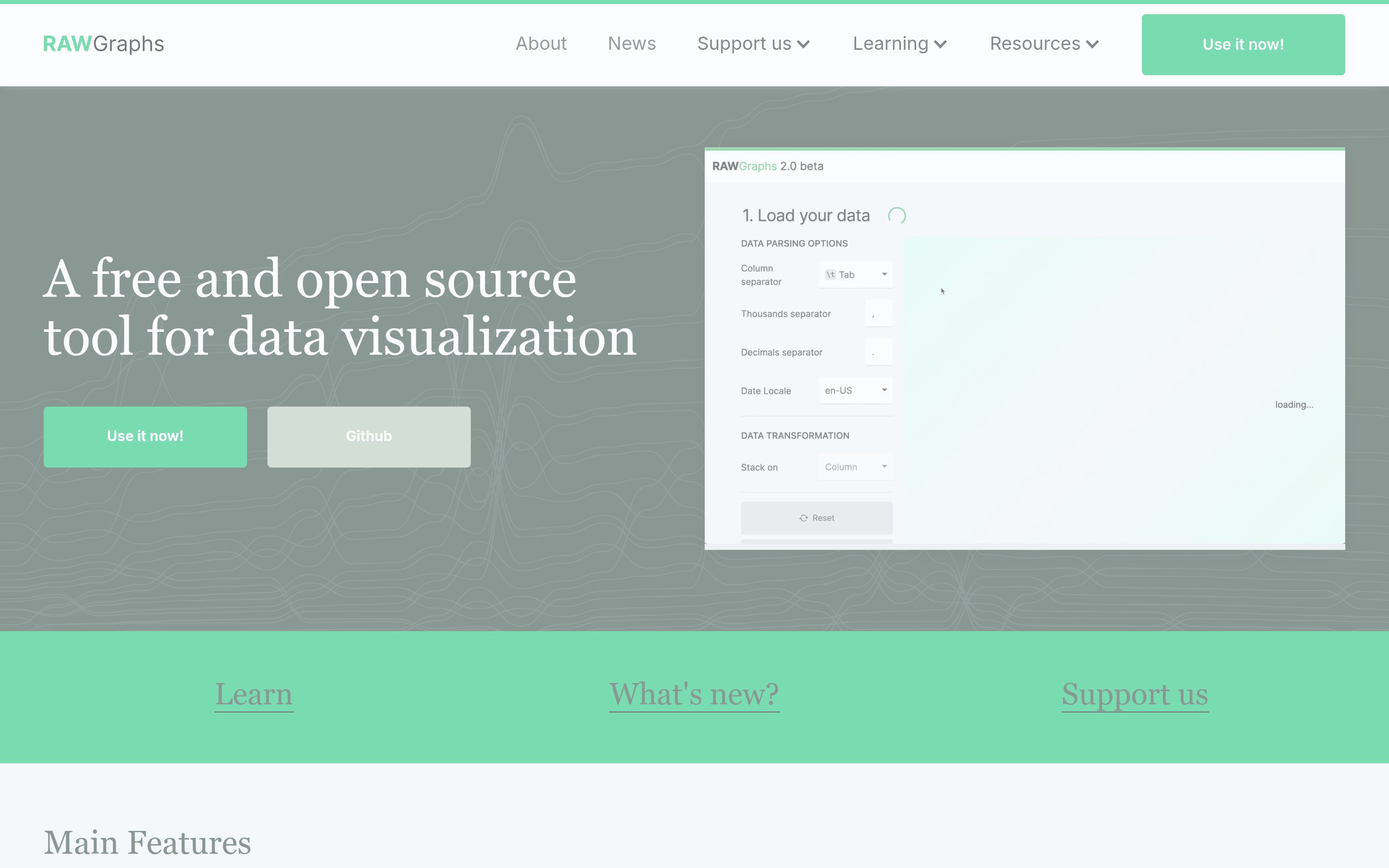Click the RAWGraphs 2.0 beta logo
This screenshot has height=868, width=1389.
(767, 167)
